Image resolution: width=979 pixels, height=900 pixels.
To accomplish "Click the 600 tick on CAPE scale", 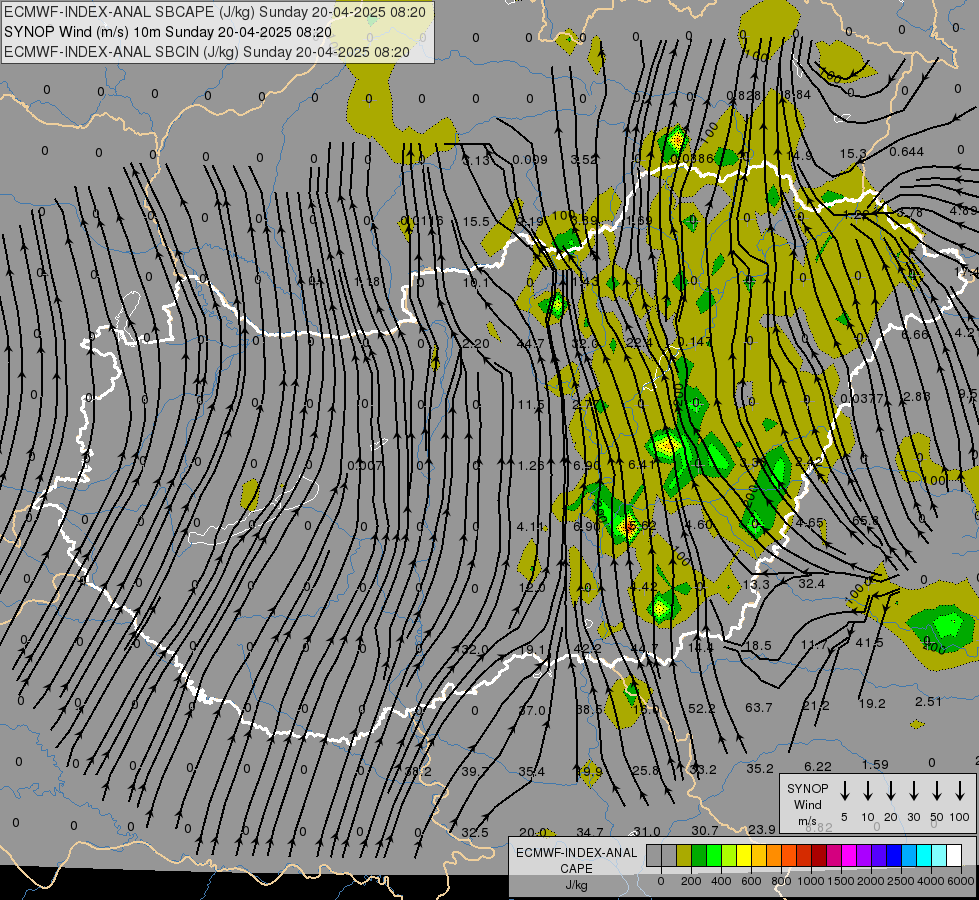I will pos(751,881).
